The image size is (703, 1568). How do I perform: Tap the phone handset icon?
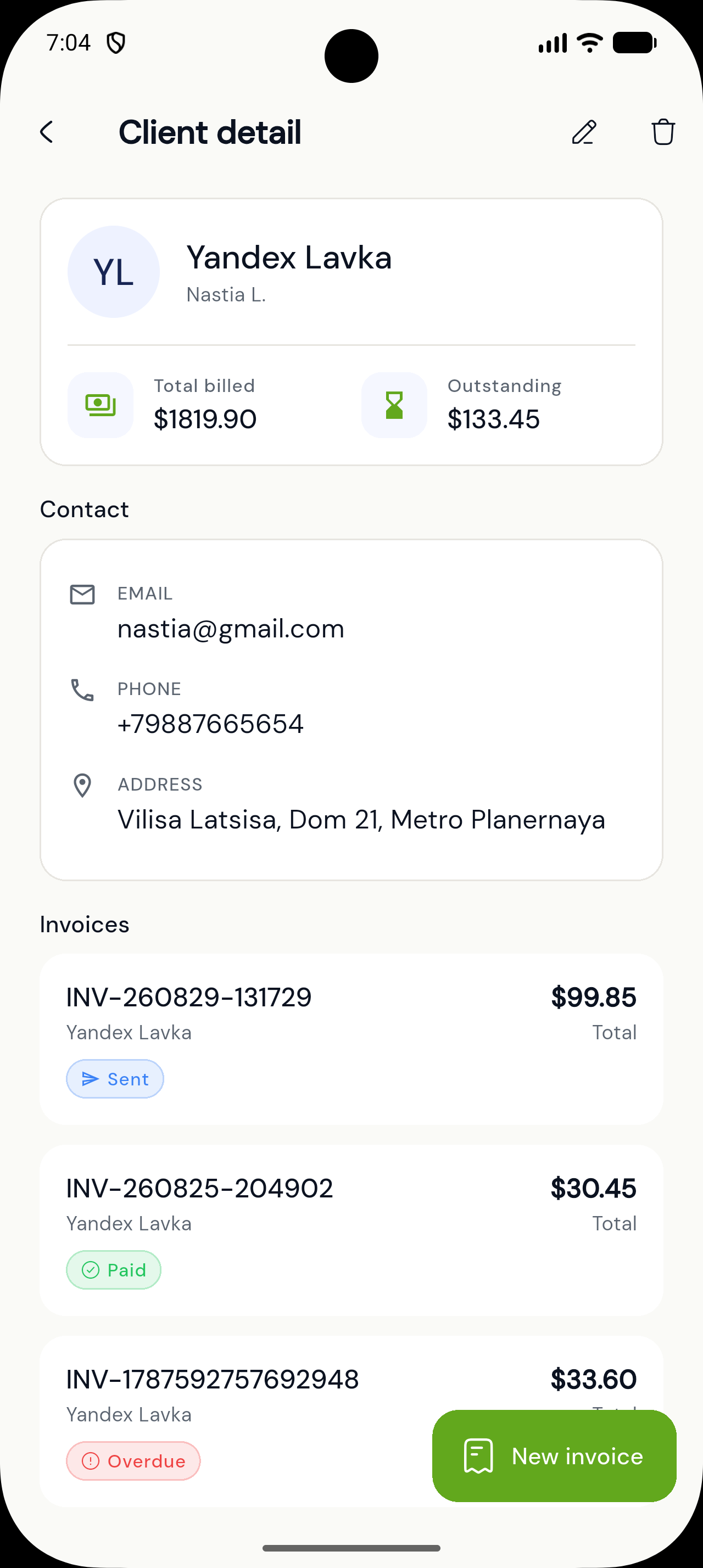82,690
